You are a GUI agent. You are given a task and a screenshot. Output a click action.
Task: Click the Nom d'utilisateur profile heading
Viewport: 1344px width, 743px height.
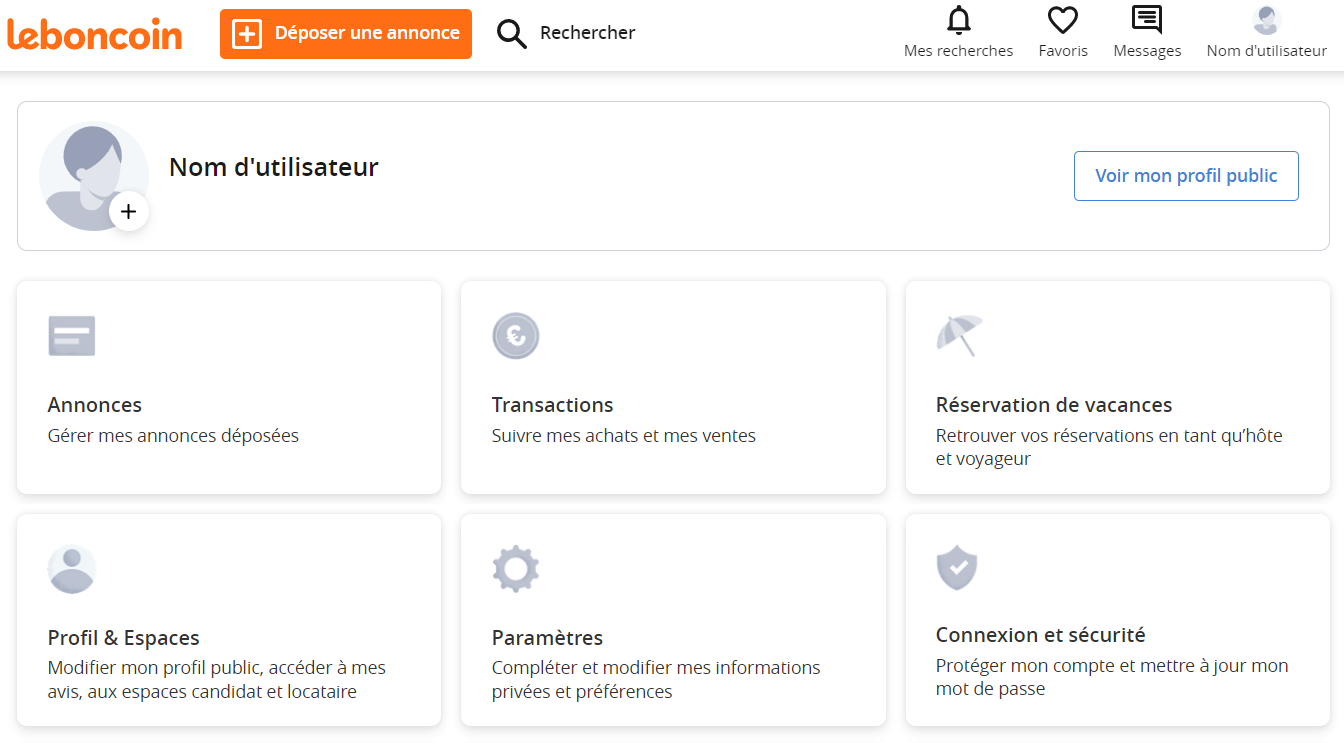[273, 167]
